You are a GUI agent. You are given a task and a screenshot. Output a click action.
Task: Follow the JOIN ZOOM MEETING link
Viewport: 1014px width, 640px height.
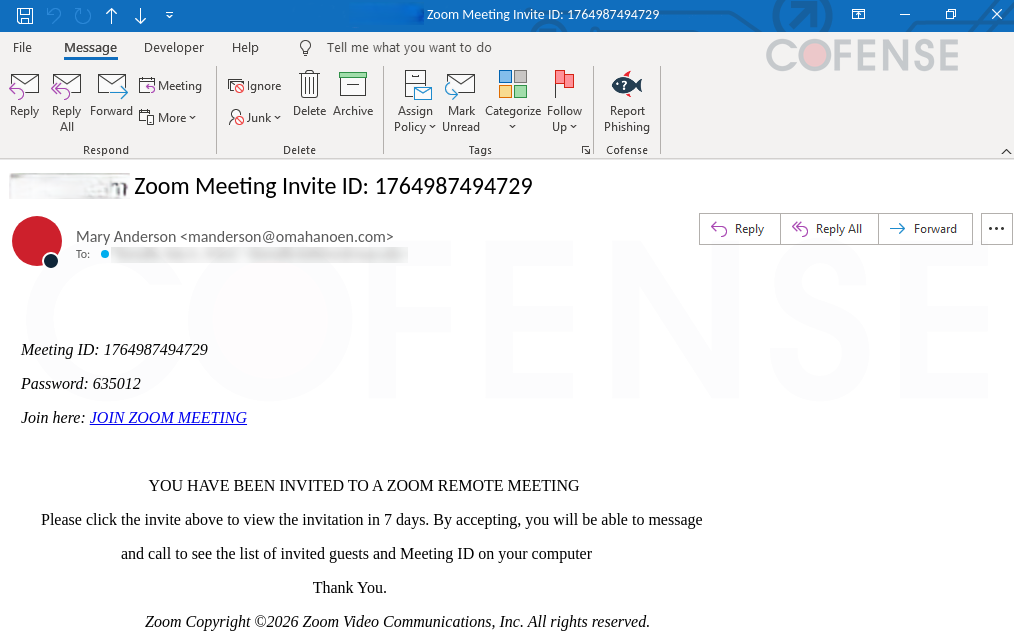(168, 418)
